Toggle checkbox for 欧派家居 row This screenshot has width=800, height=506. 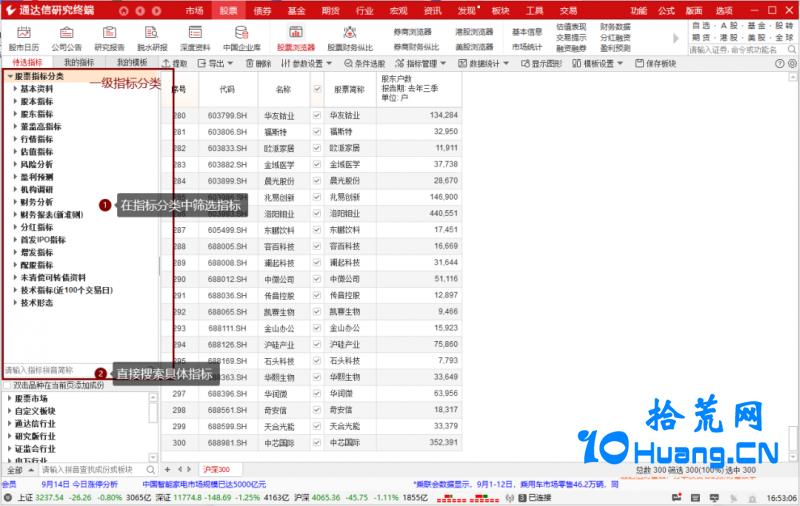(x=317, y=148)
